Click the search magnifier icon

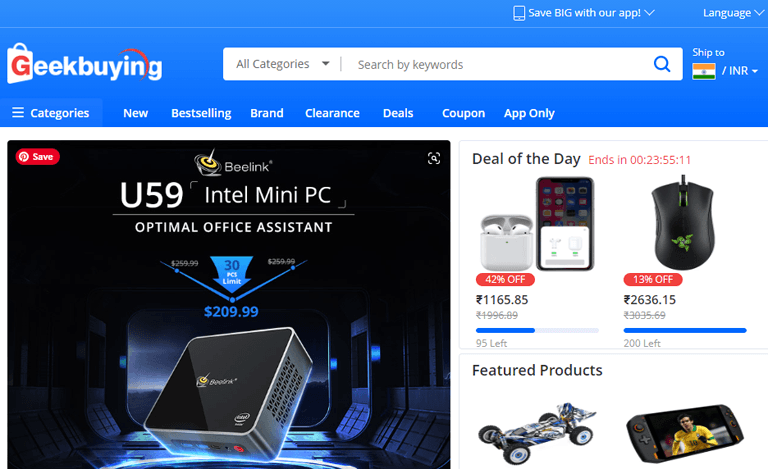(662, 64)
